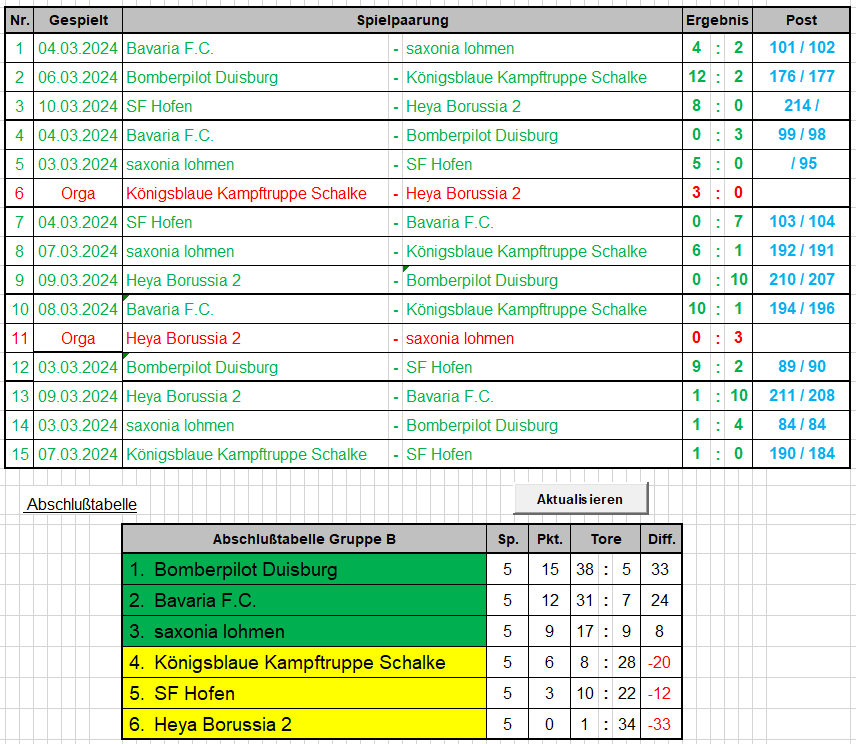856x744 pixels.
Task: Click home score 9 in match 12
Action: pyautogui.click(x=697, y=366)
